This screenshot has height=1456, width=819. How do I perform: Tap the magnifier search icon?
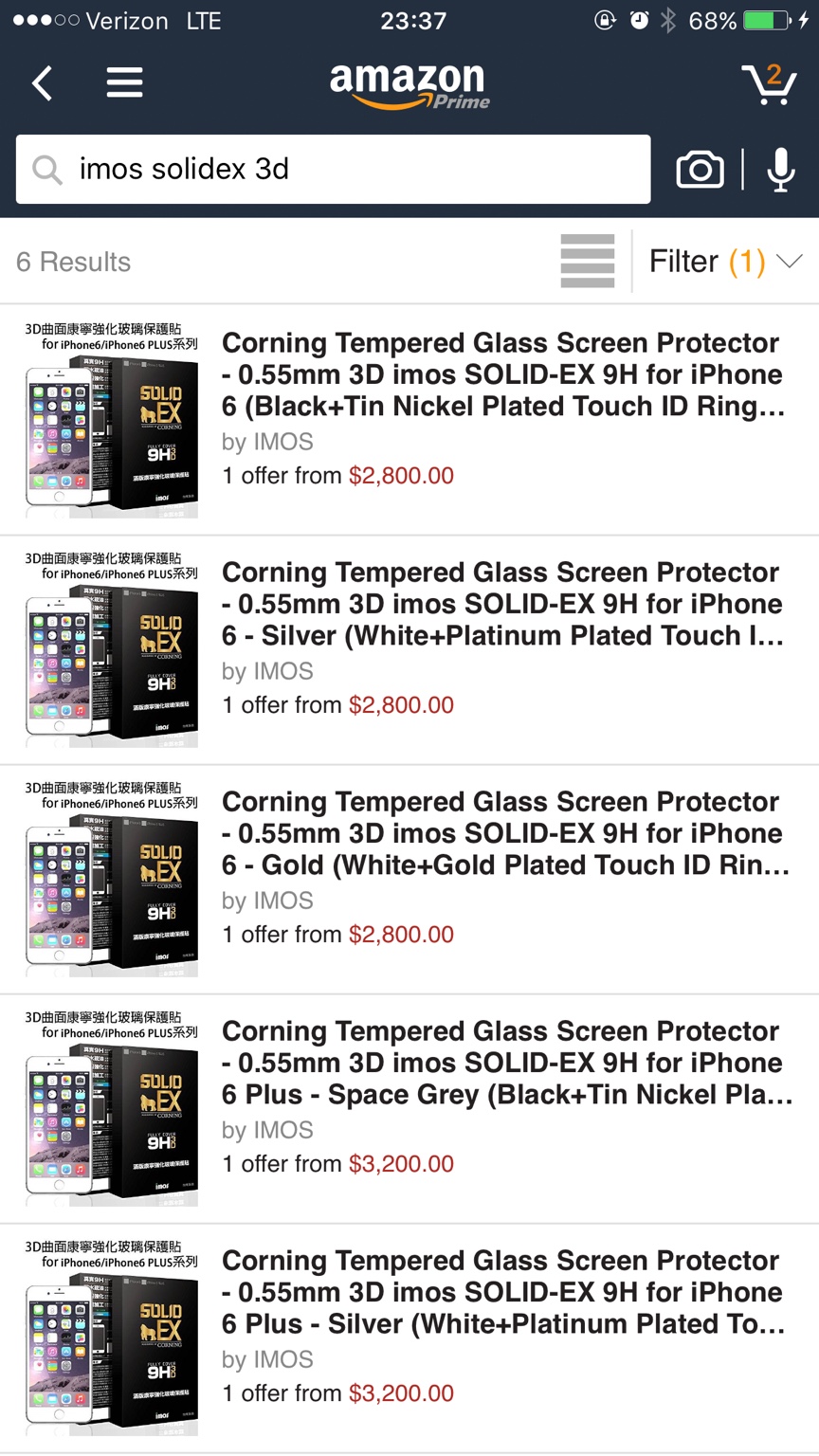[46, 170]
